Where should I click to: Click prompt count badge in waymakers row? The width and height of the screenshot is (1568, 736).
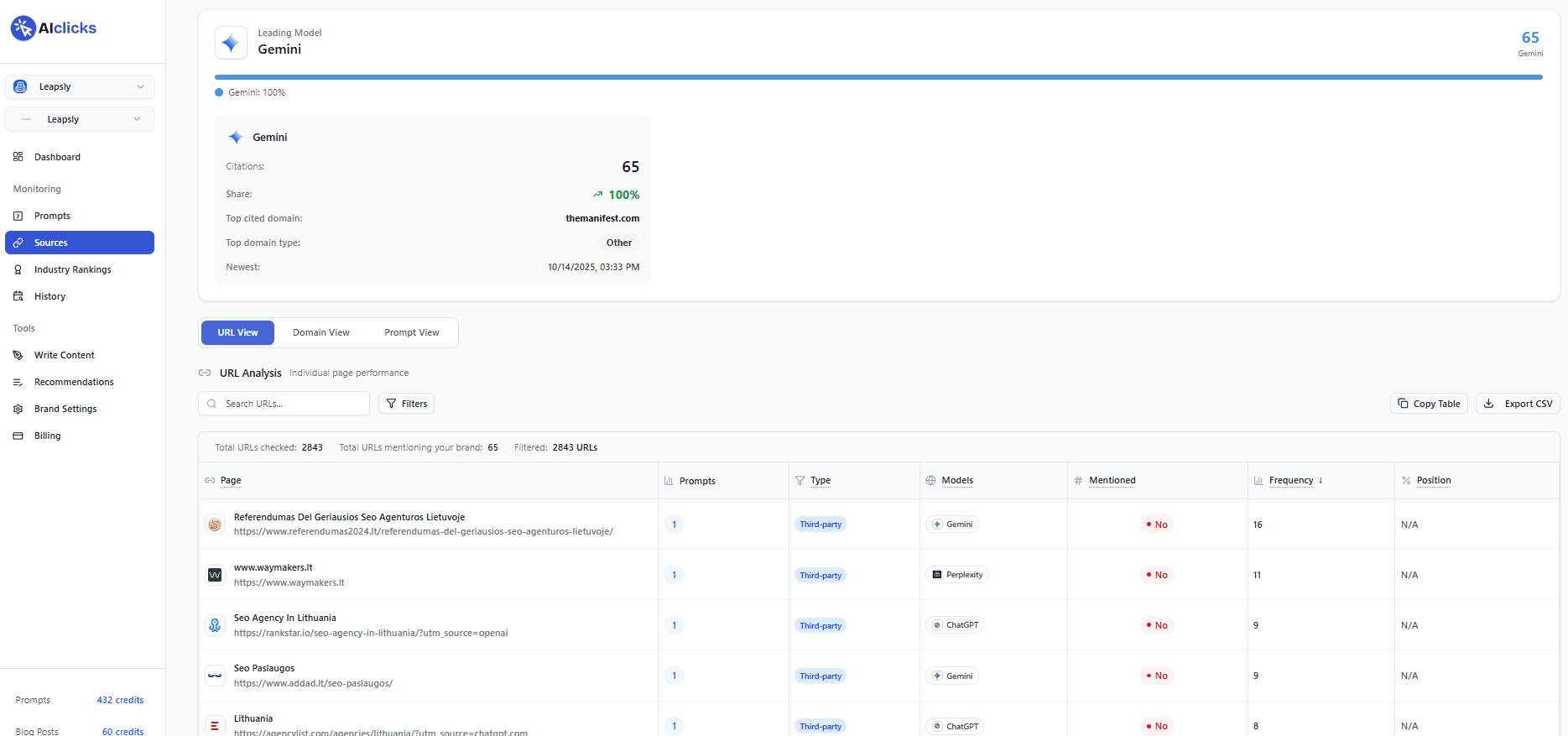pyautogui.click(x=674, y=575)
